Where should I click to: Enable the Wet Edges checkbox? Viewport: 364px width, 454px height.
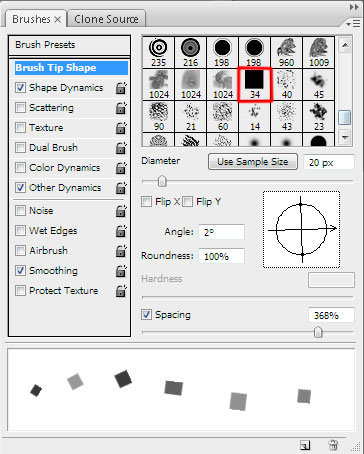21,231
